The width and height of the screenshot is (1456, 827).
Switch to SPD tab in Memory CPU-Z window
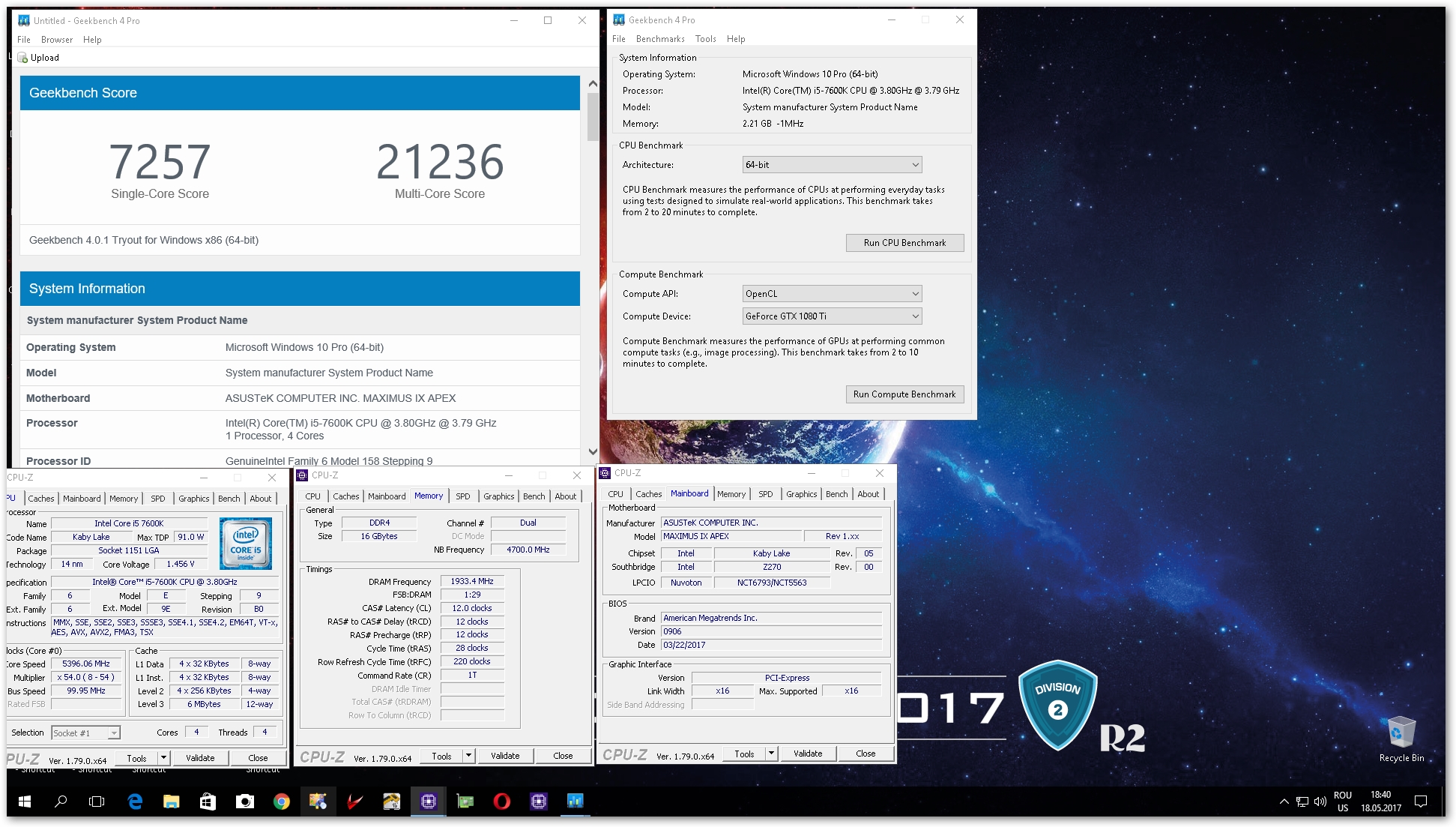(463, 496)
